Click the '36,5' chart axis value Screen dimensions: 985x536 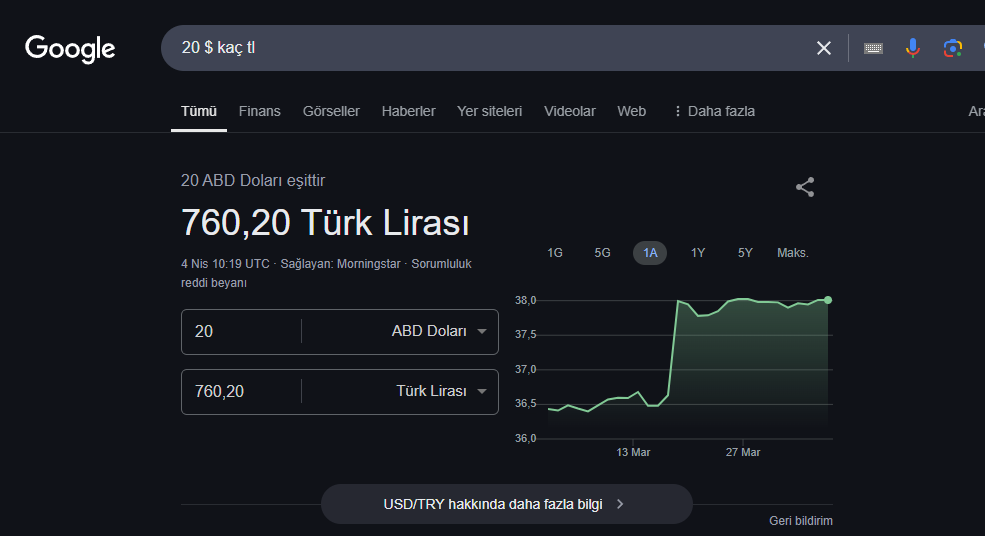click(x=526, y=403)
